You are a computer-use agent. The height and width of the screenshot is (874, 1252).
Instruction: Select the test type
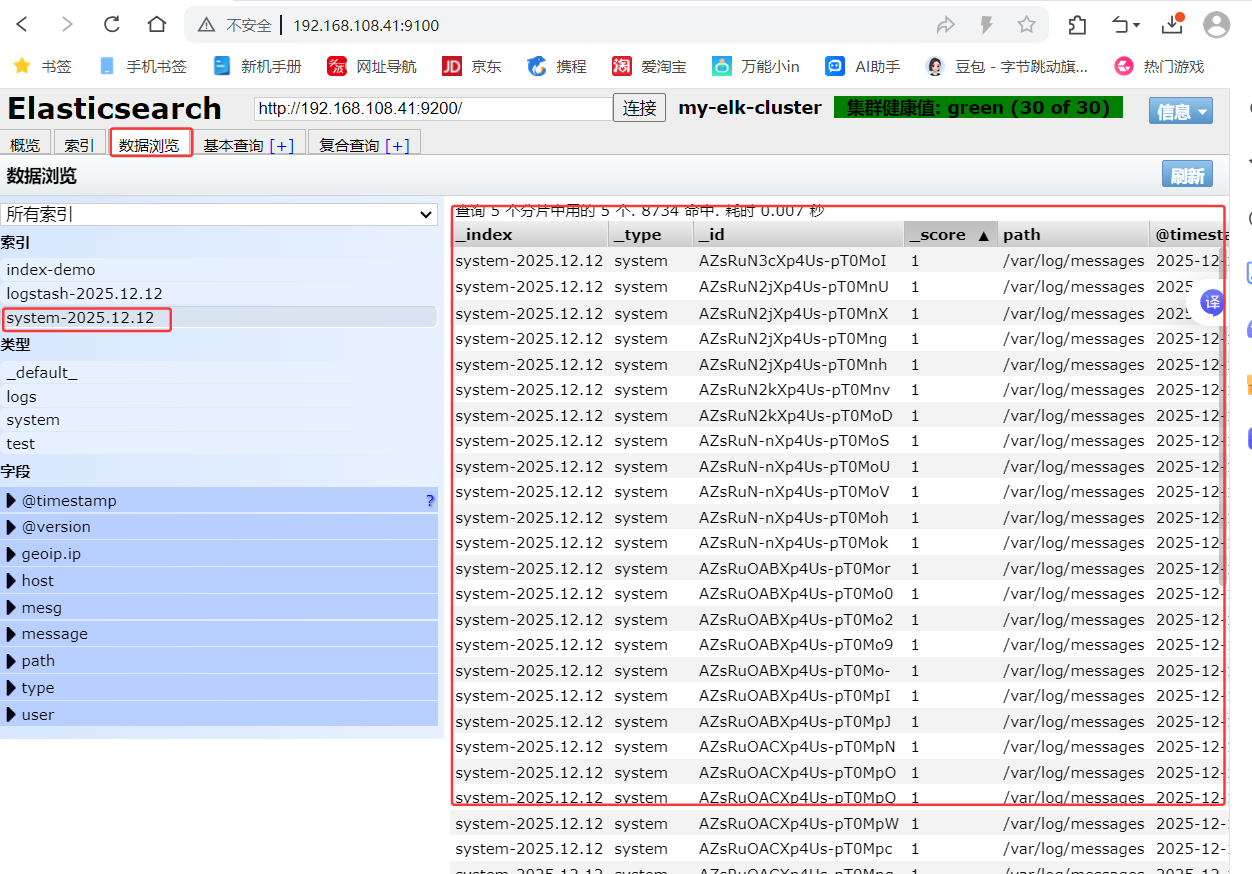pyautogui.click(x=219, y=444)
